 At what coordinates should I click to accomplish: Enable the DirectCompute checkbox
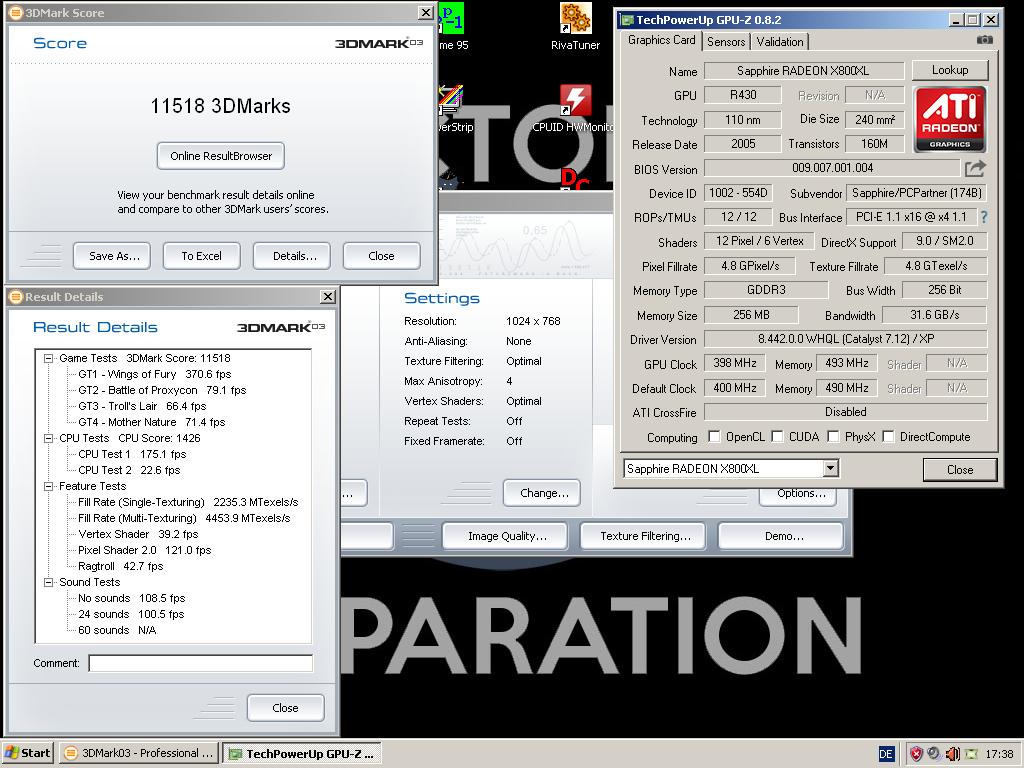click(x=888, y=436)
